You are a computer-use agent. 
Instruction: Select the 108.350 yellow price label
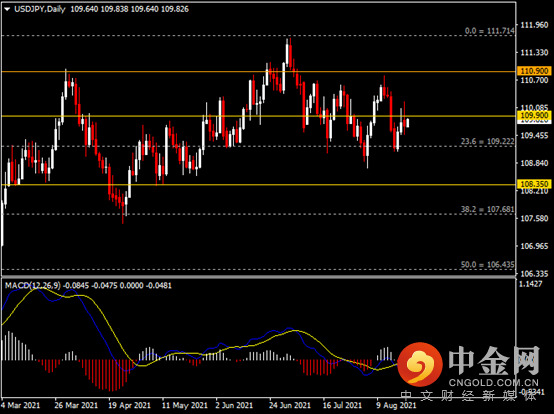pos(534,184)
